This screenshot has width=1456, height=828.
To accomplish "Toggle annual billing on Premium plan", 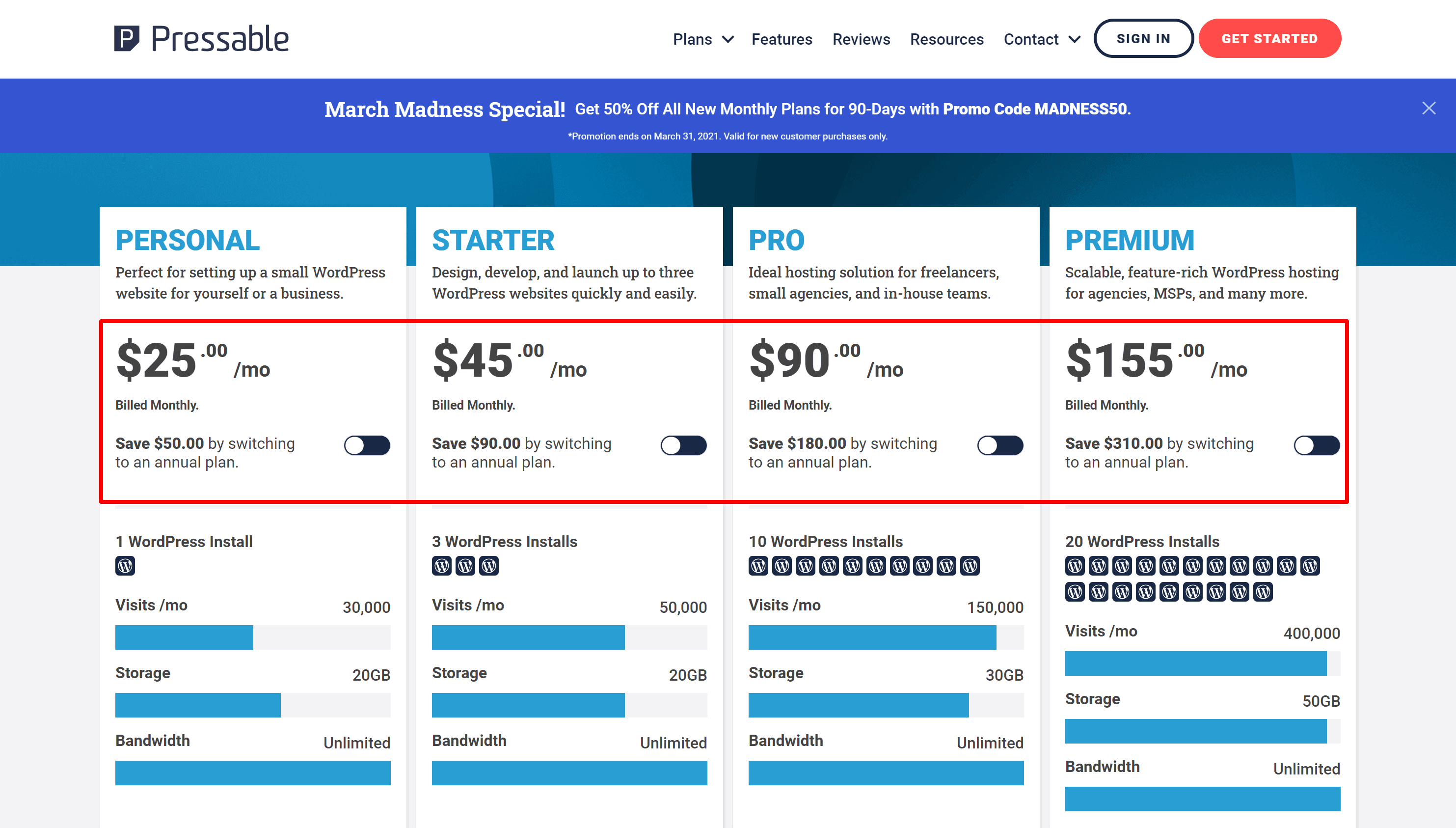I will click(x=1317, y=445).
